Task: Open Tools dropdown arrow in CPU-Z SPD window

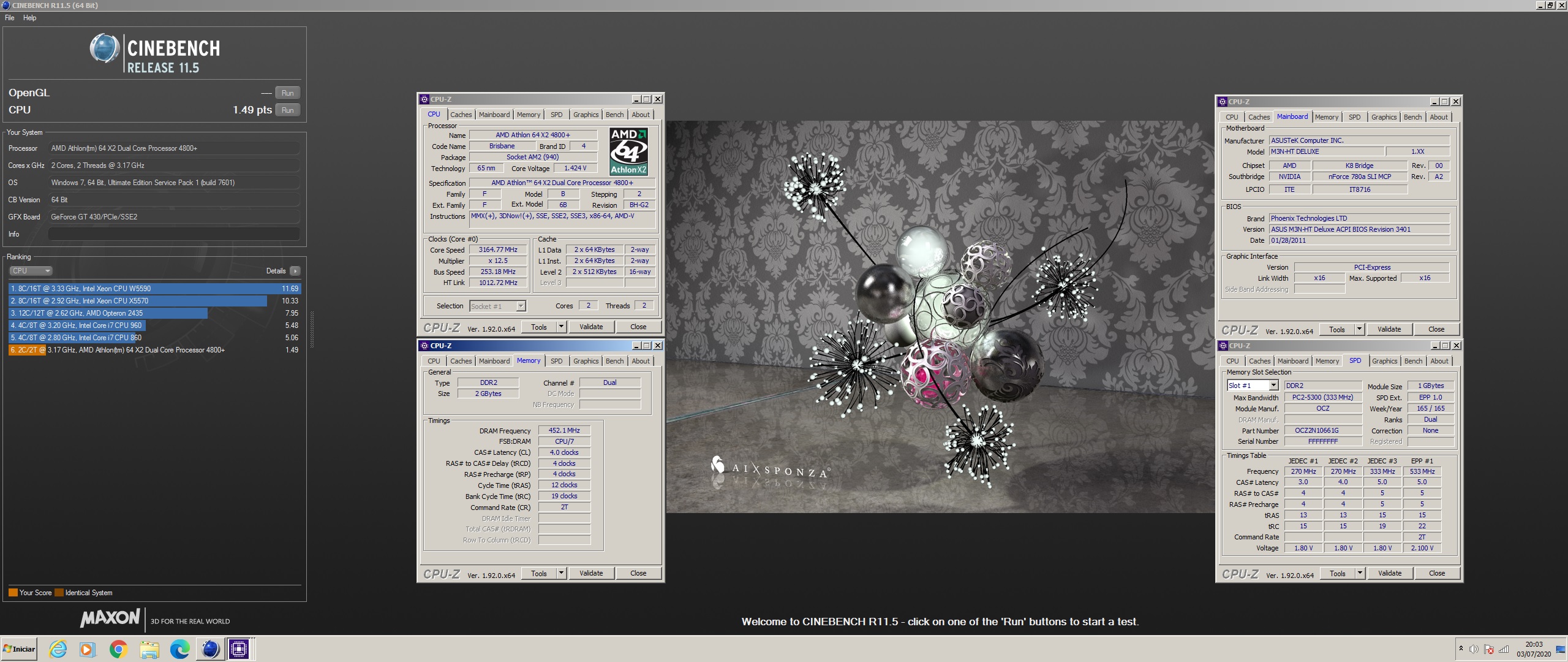Action: pyautogui.click(x=1359, y=573)
